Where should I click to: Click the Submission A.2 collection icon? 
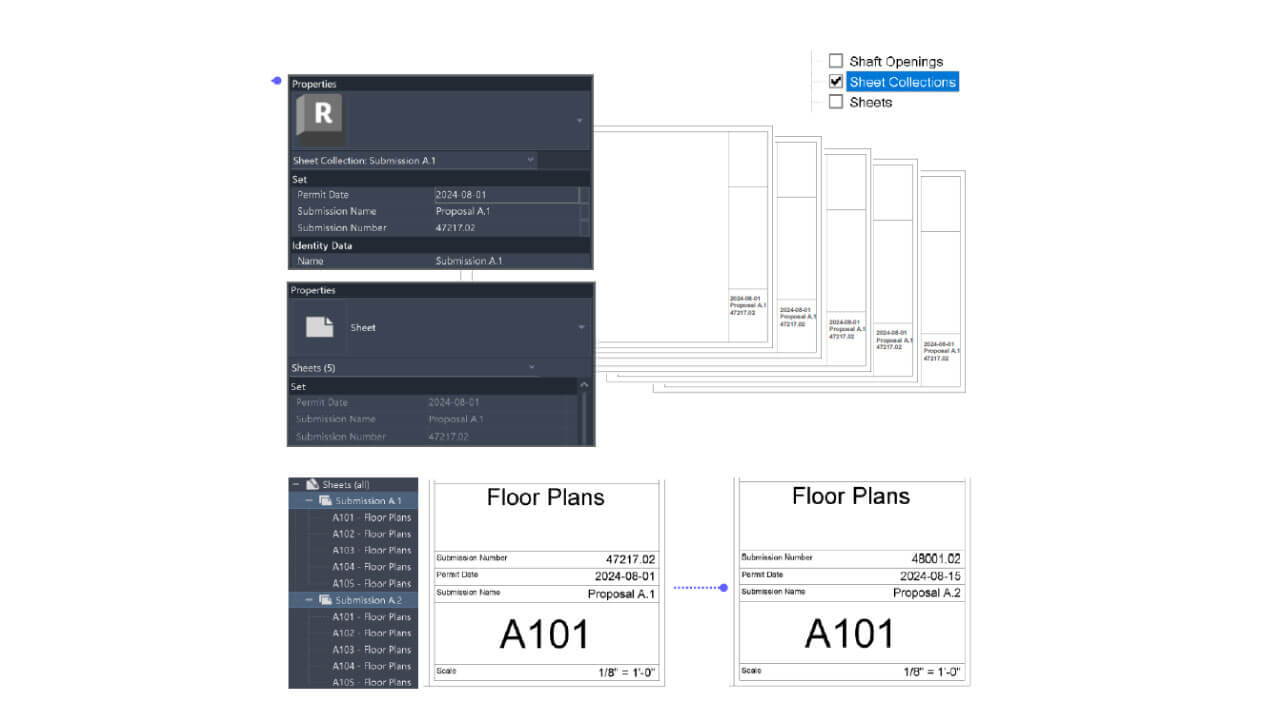[325, 600]
